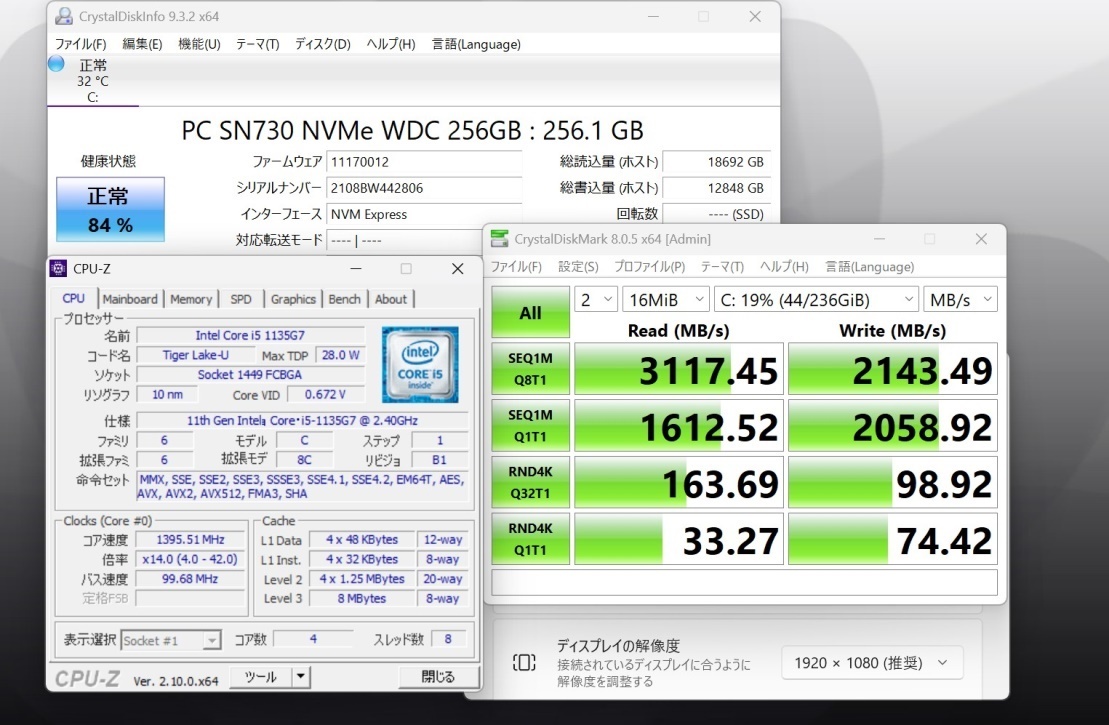Image resolution: width=1109 pixels, height=725 pixels.
Task: Click the SEQ1M Q8T1 write result 2143.49
Action: (893, 369)
